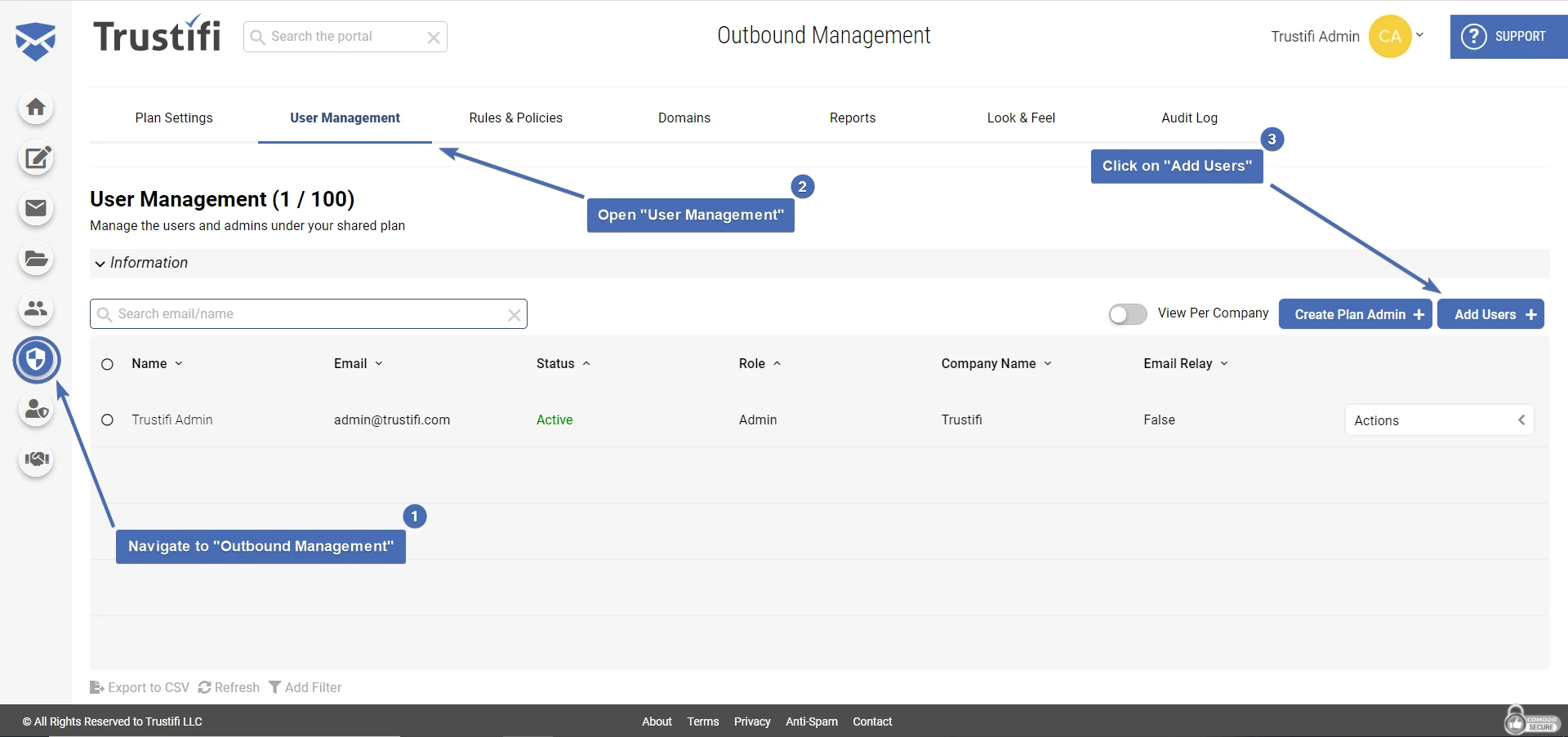Click the Search email/name field
This screenshot has width=1568, height=737.
(309, 314)
